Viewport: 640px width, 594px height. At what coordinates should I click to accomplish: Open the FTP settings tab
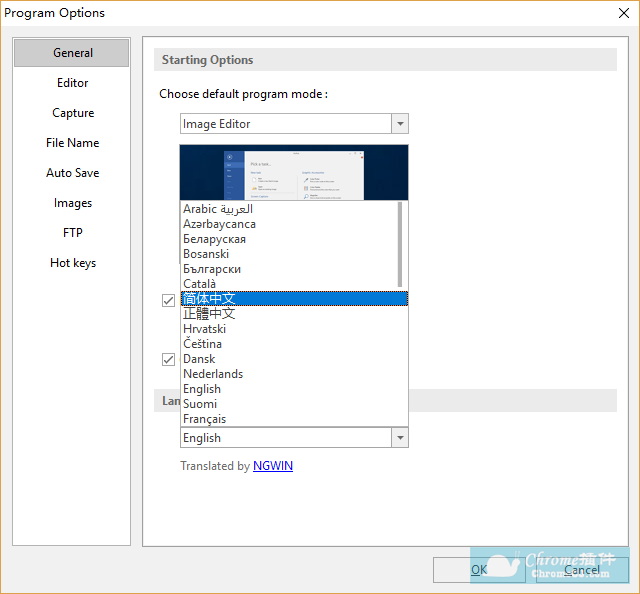click(72, 233)
